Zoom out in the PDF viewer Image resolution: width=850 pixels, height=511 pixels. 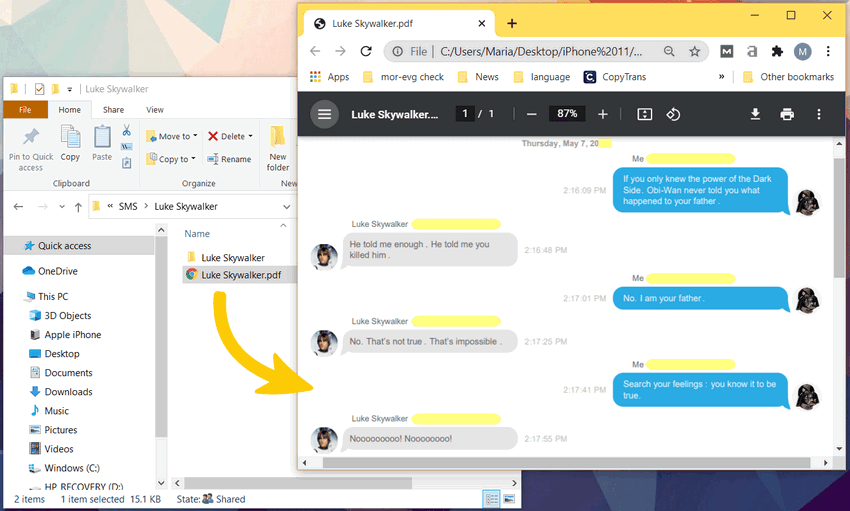[x=531, y=114]
